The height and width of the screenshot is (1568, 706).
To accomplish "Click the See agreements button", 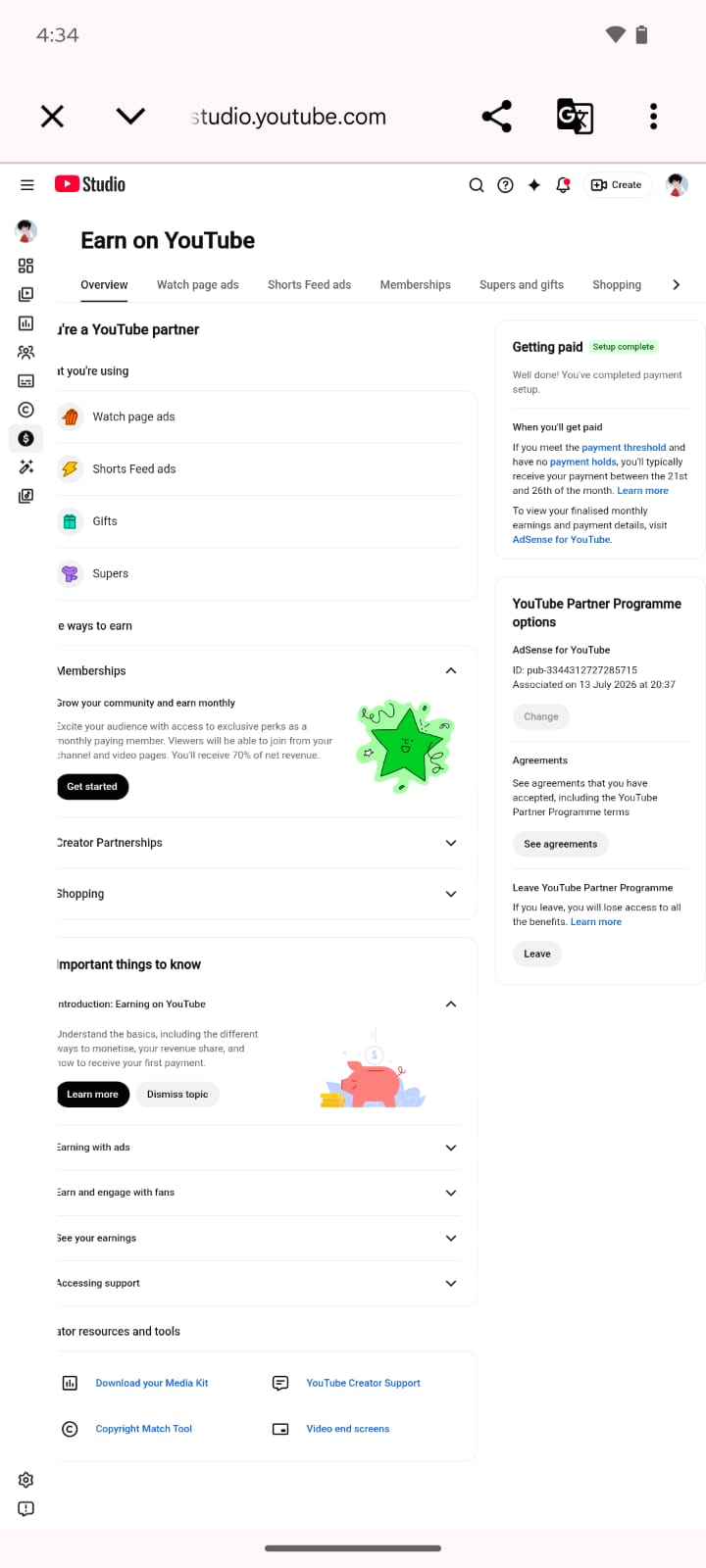I will point(561,844).
